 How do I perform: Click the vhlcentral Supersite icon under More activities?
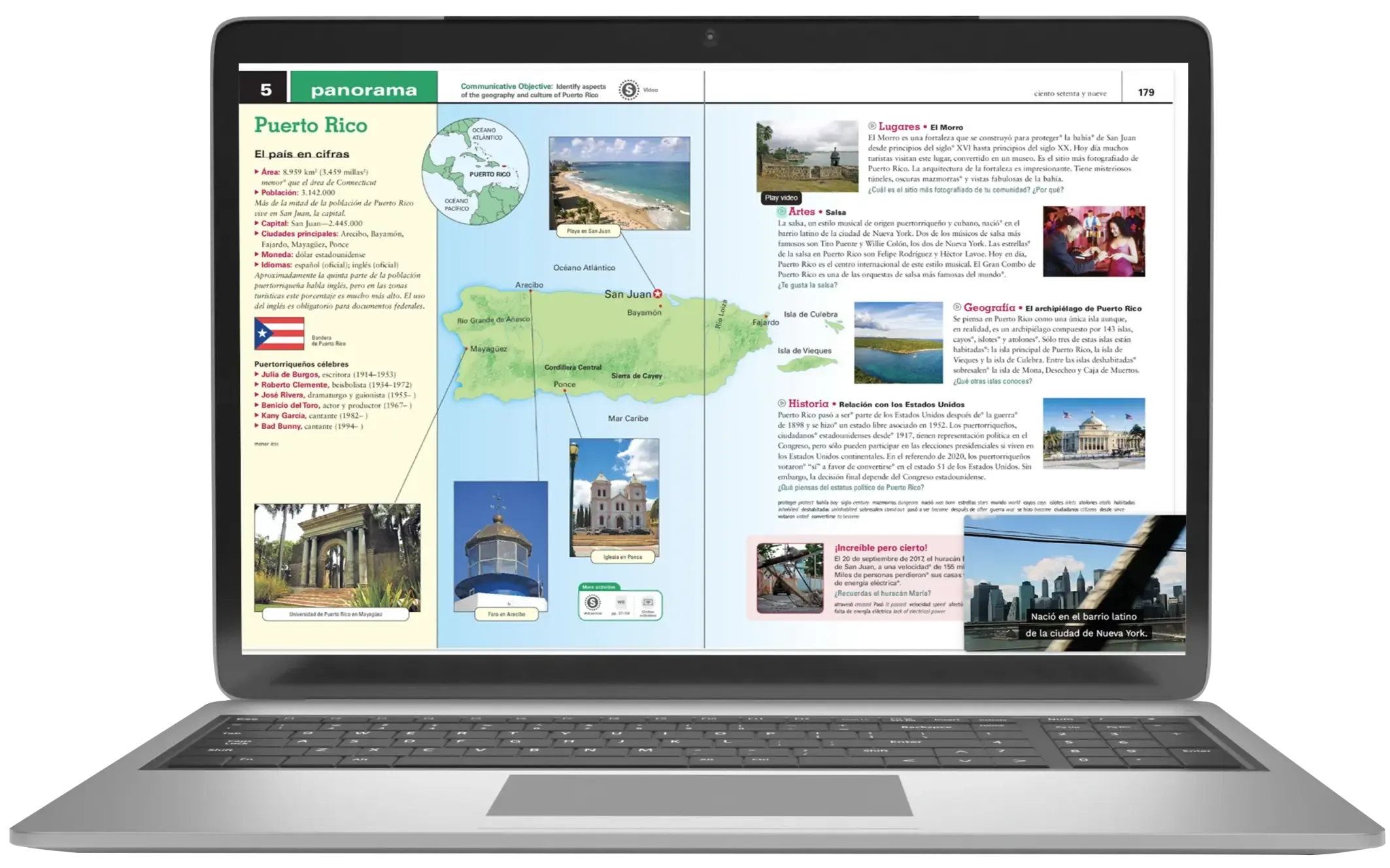click(x=592, y=603)
